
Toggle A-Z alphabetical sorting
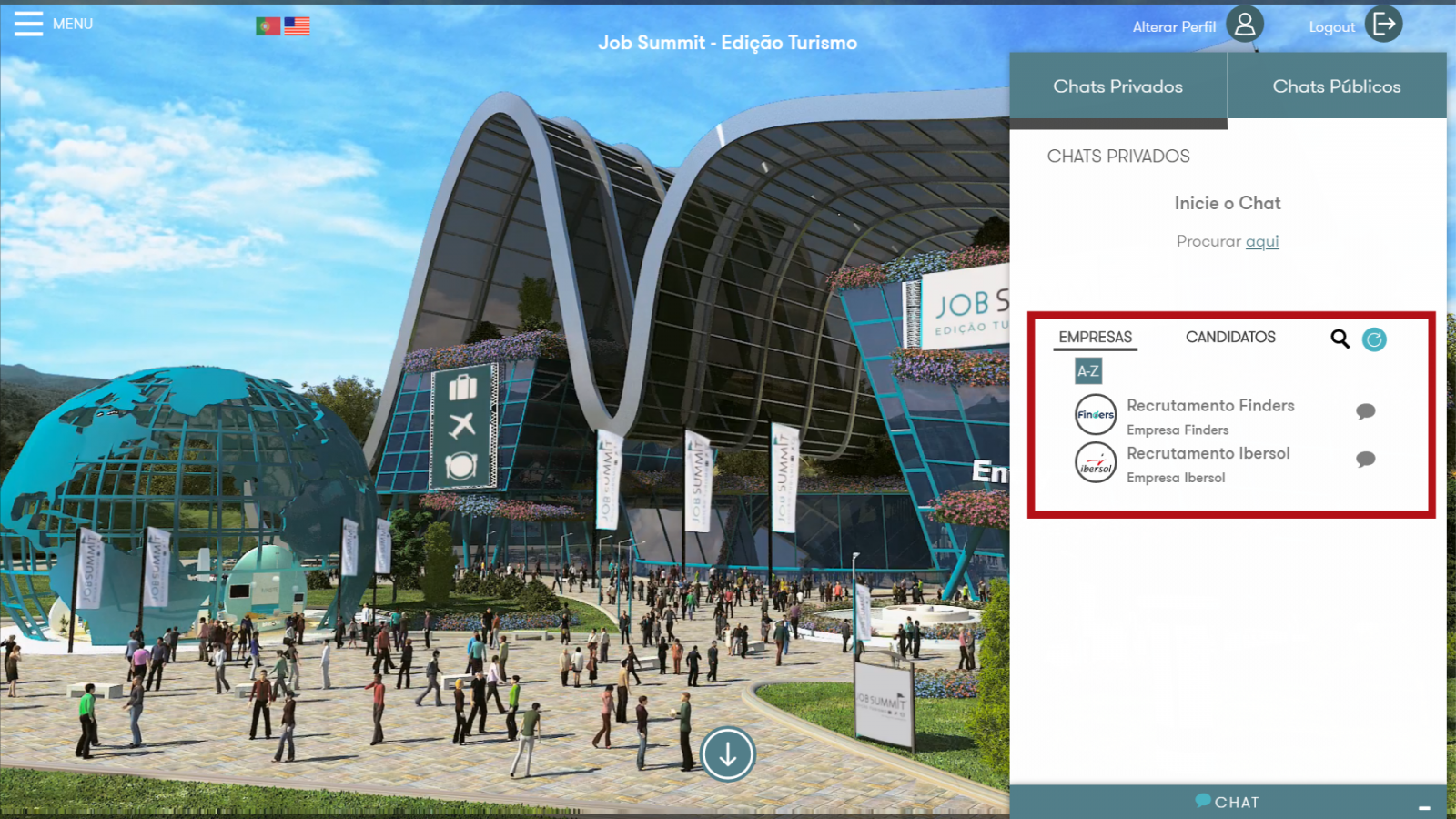1088,371
